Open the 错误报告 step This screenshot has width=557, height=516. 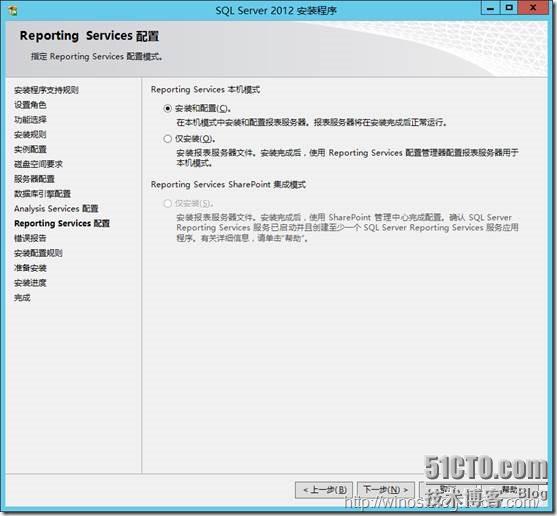coord(30,238)
